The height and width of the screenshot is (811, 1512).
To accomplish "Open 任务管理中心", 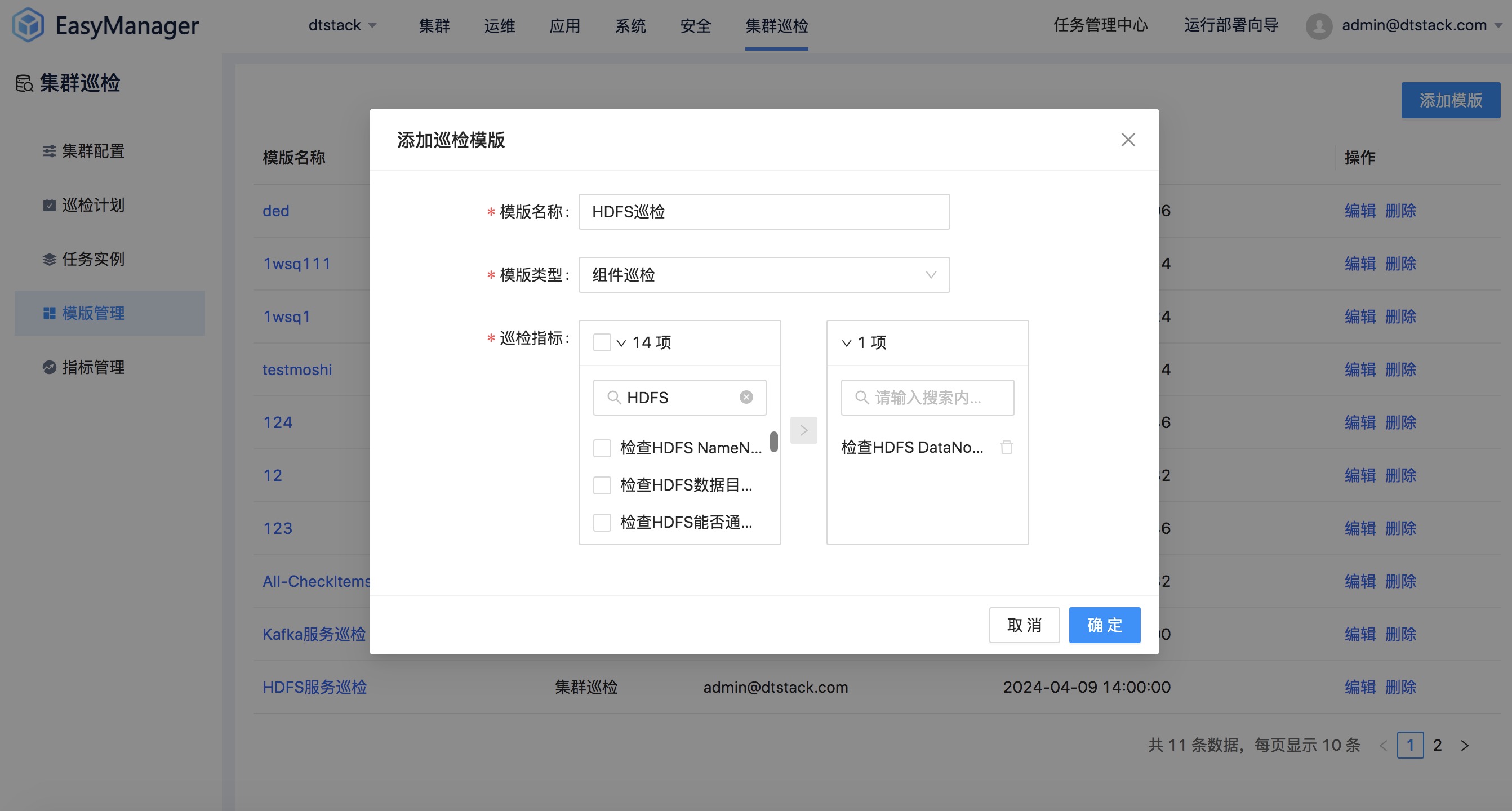I will pos(1101,25).
